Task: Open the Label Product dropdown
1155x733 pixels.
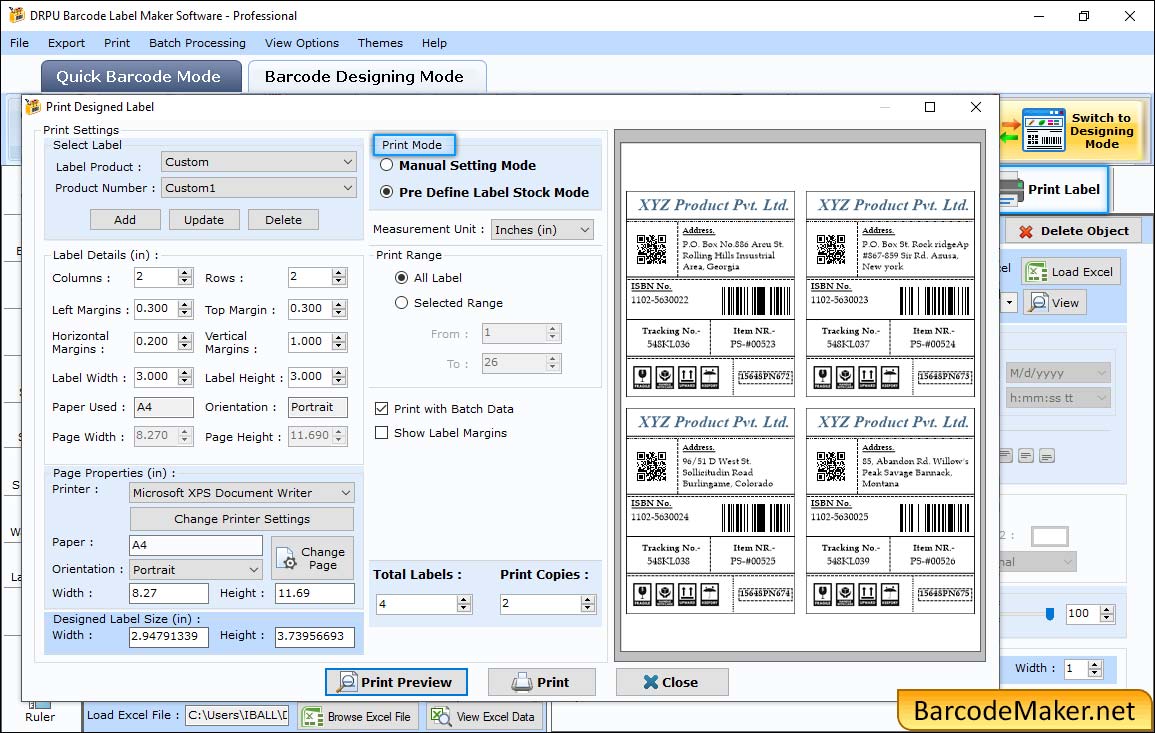Action: tap(259, 162)
